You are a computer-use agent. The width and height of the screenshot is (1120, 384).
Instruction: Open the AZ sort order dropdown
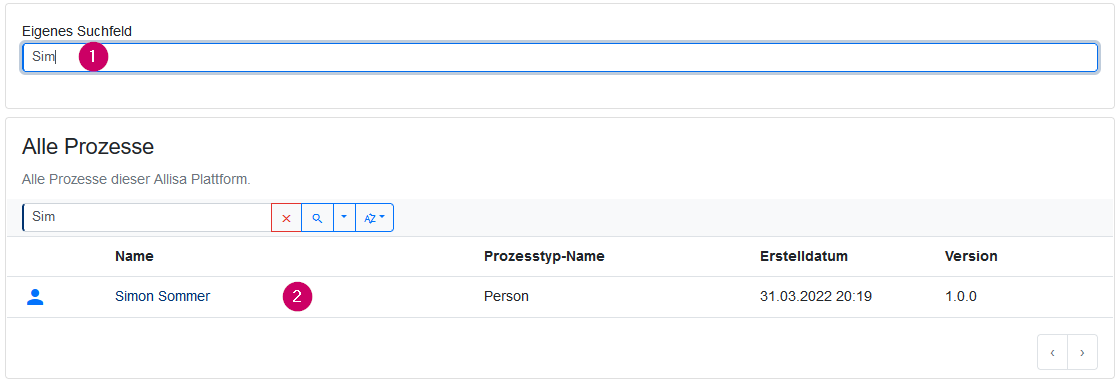(x=374, y=218)
